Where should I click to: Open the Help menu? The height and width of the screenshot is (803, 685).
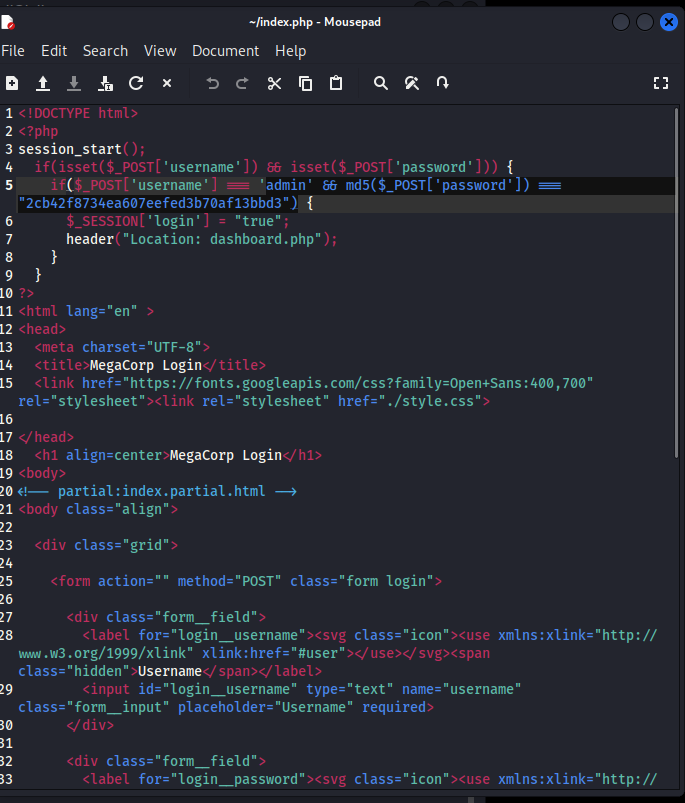(x=290, y=51)
